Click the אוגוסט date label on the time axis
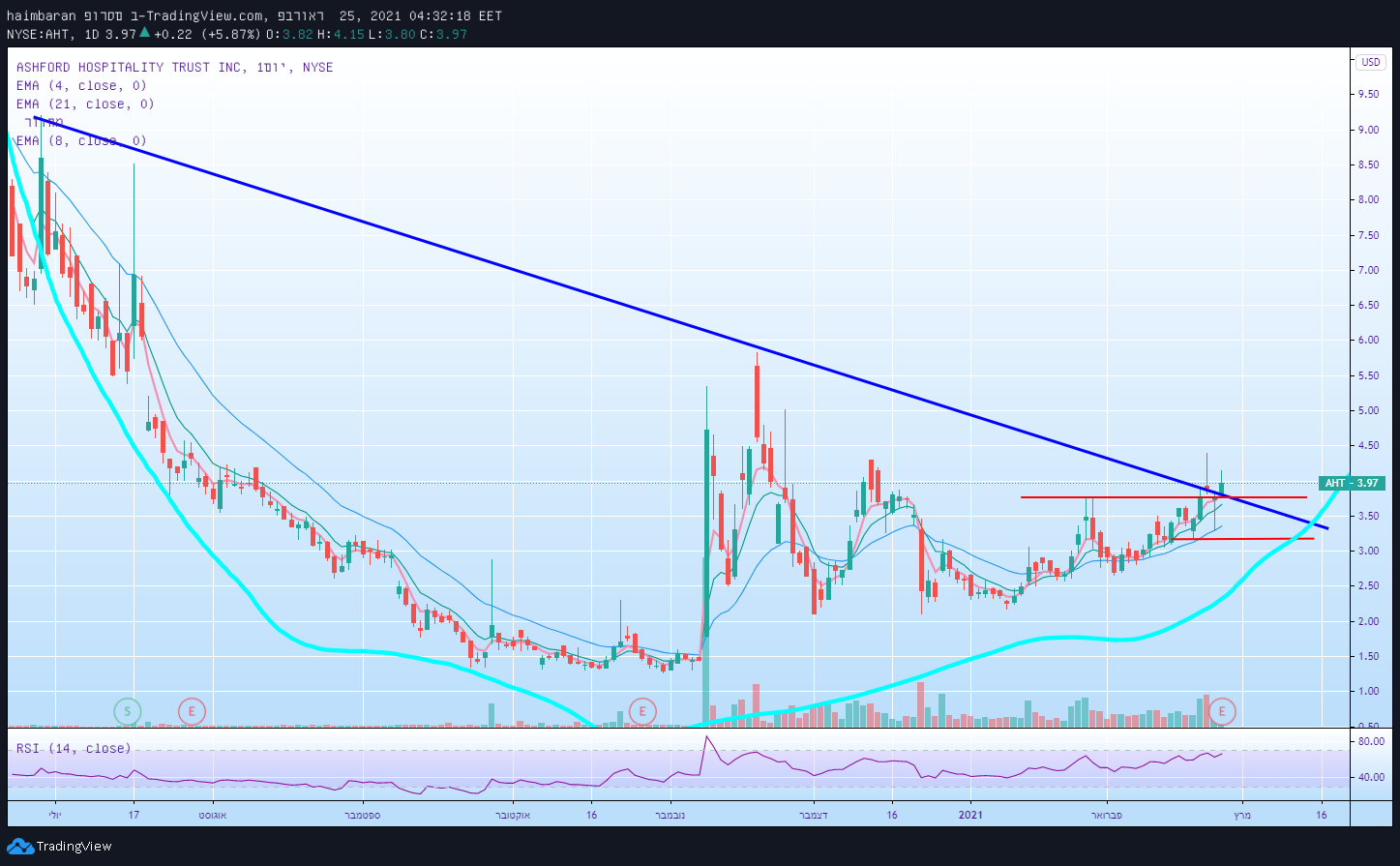This screenshot has width=1400, height=866. (x=212, y=816)
